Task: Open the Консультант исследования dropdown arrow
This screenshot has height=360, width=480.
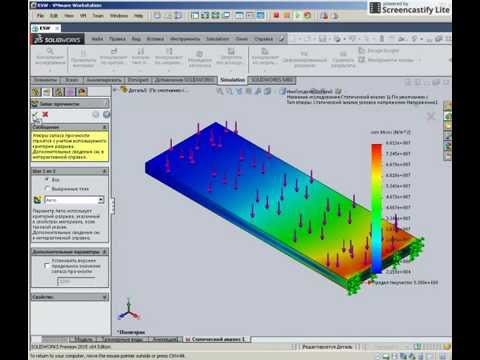Action: click(x=50, y=70)
